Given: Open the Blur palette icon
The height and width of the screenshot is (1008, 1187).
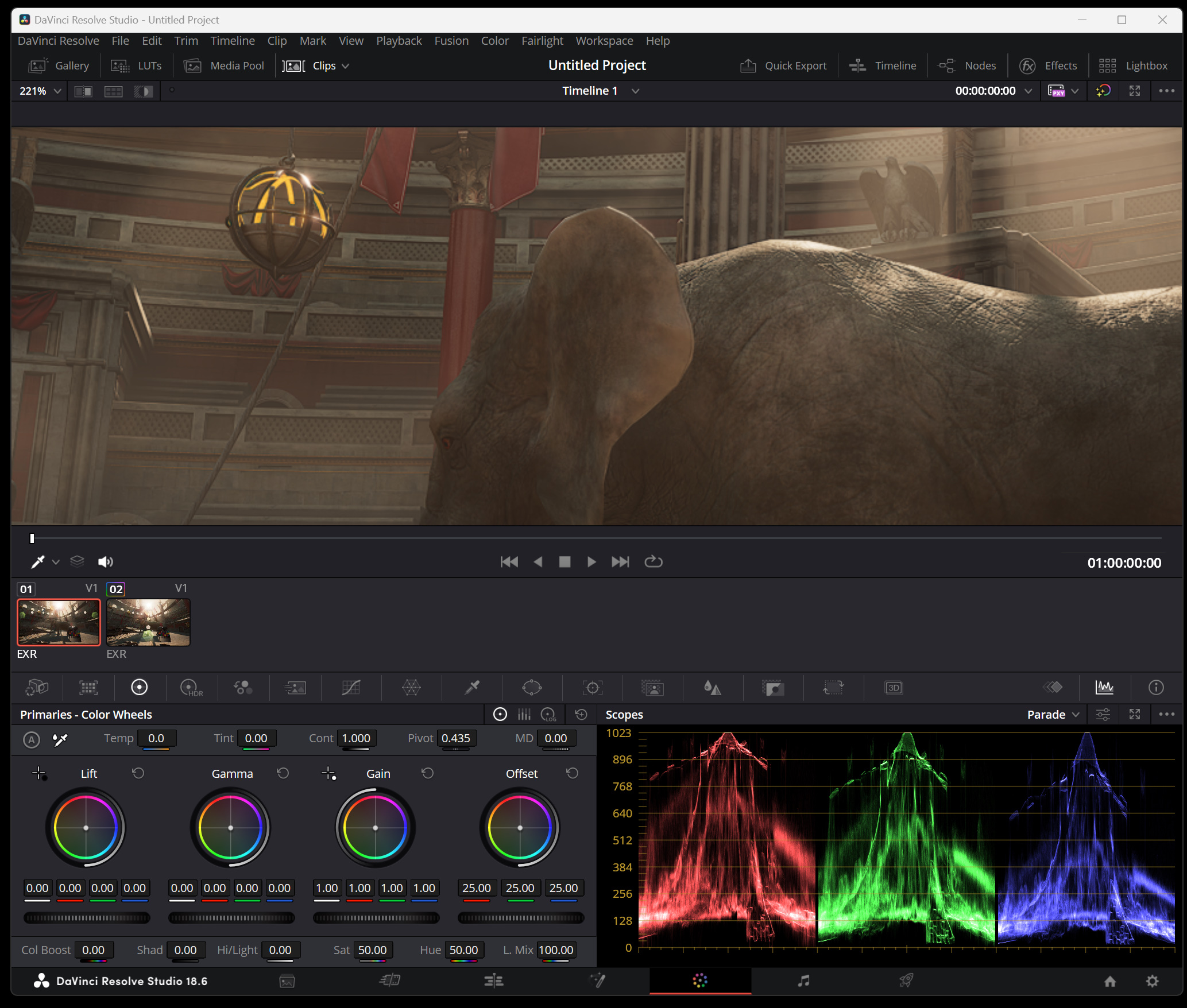Looking at the screenshot, I should click(x=712, y=687).
